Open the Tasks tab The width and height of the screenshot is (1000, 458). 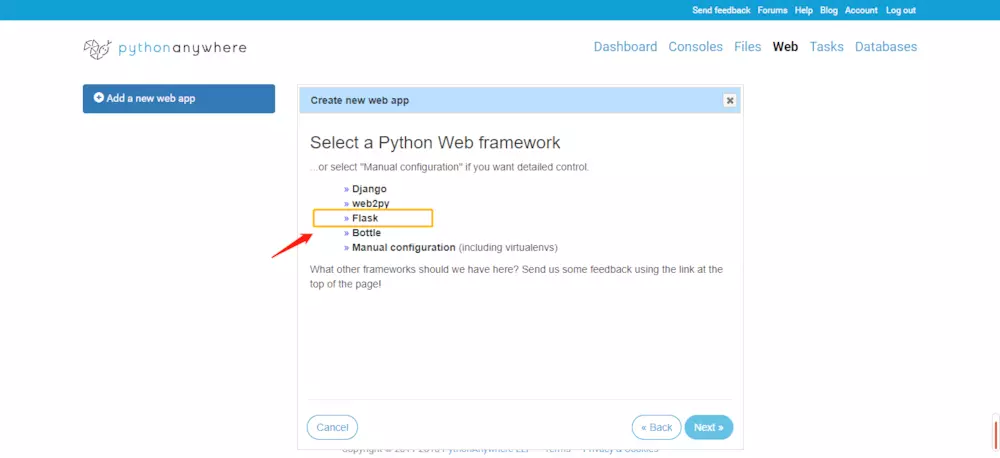pyautogui.click(x=827, y=47)
